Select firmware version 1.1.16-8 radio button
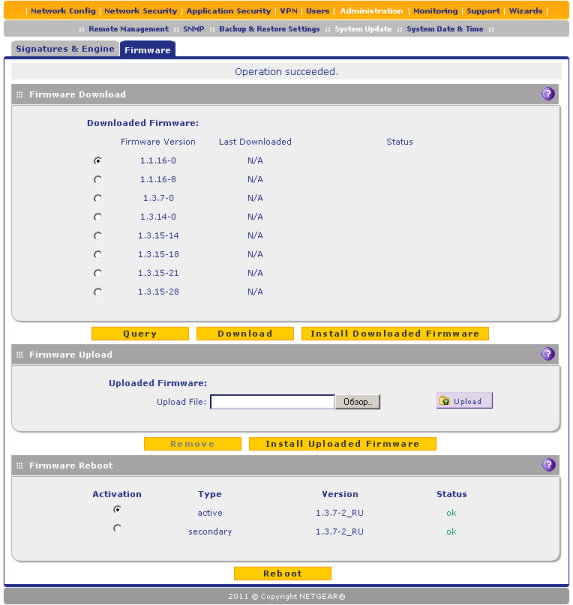573x605 pixels. (98, 179)
